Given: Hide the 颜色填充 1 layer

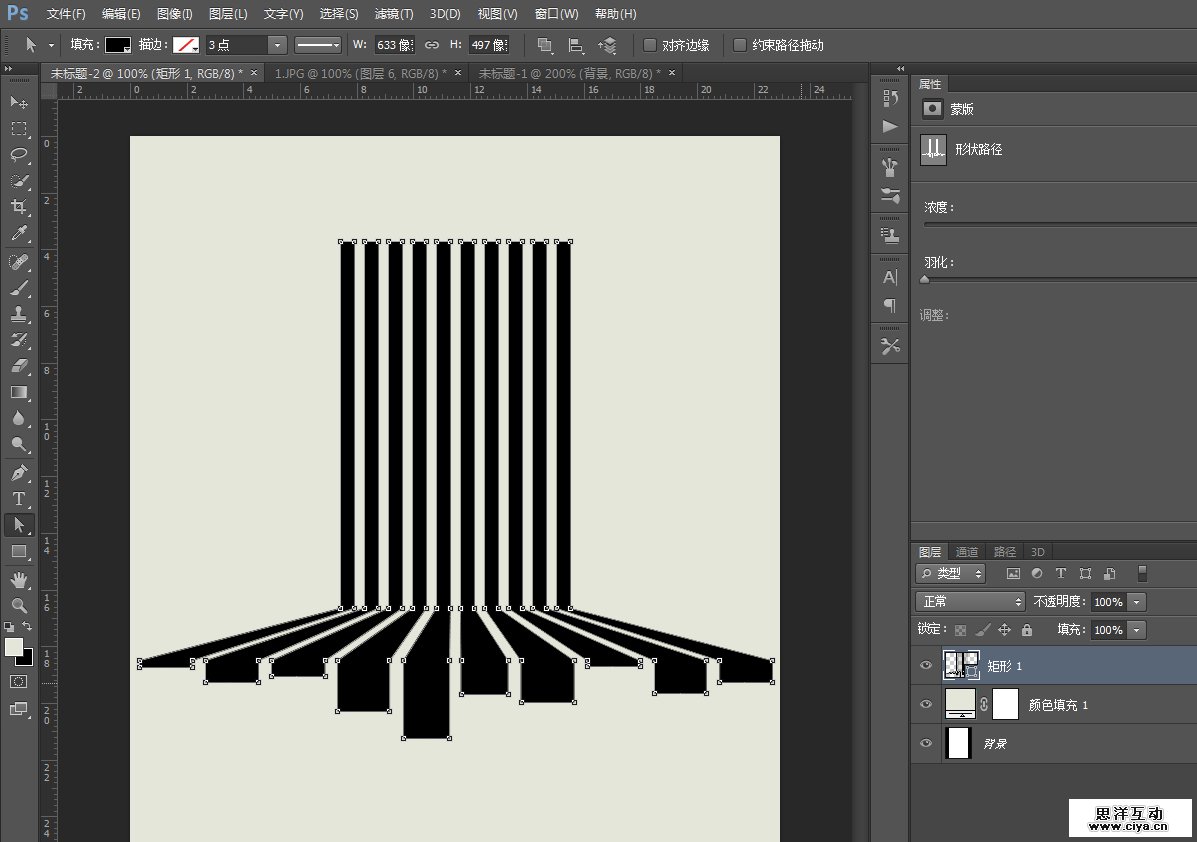Looking at the screenshot, I should coord(926,705).
